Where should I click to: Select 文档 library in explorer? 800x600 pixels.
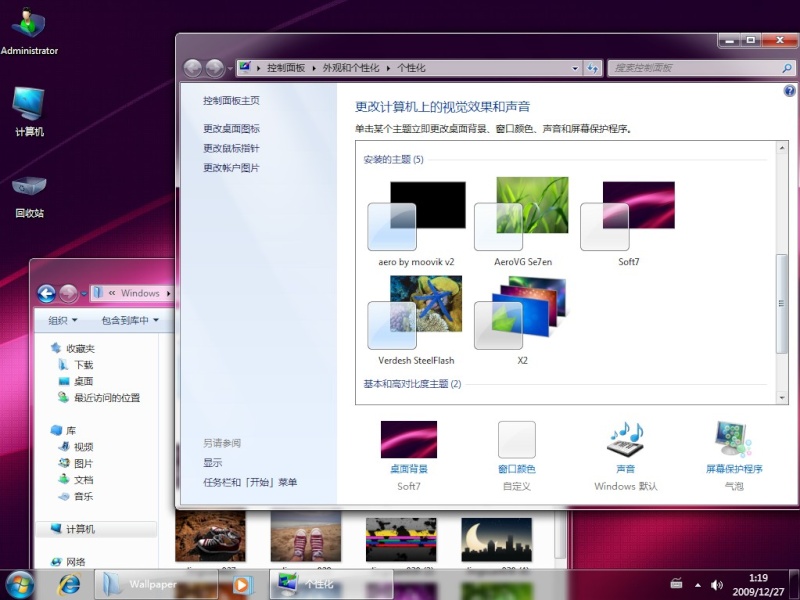pos(76,480)
